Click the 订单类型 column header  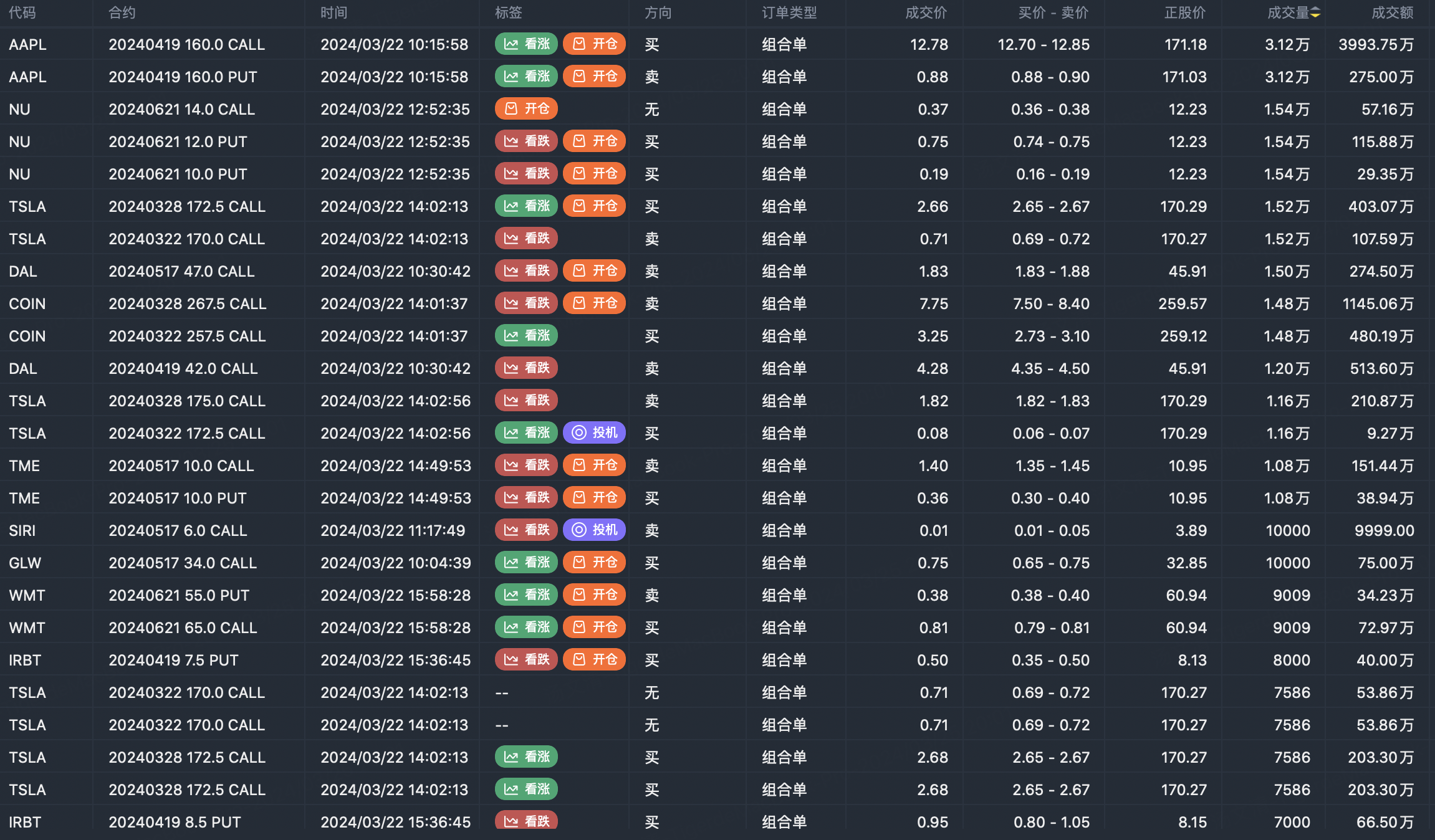point(789,13)
